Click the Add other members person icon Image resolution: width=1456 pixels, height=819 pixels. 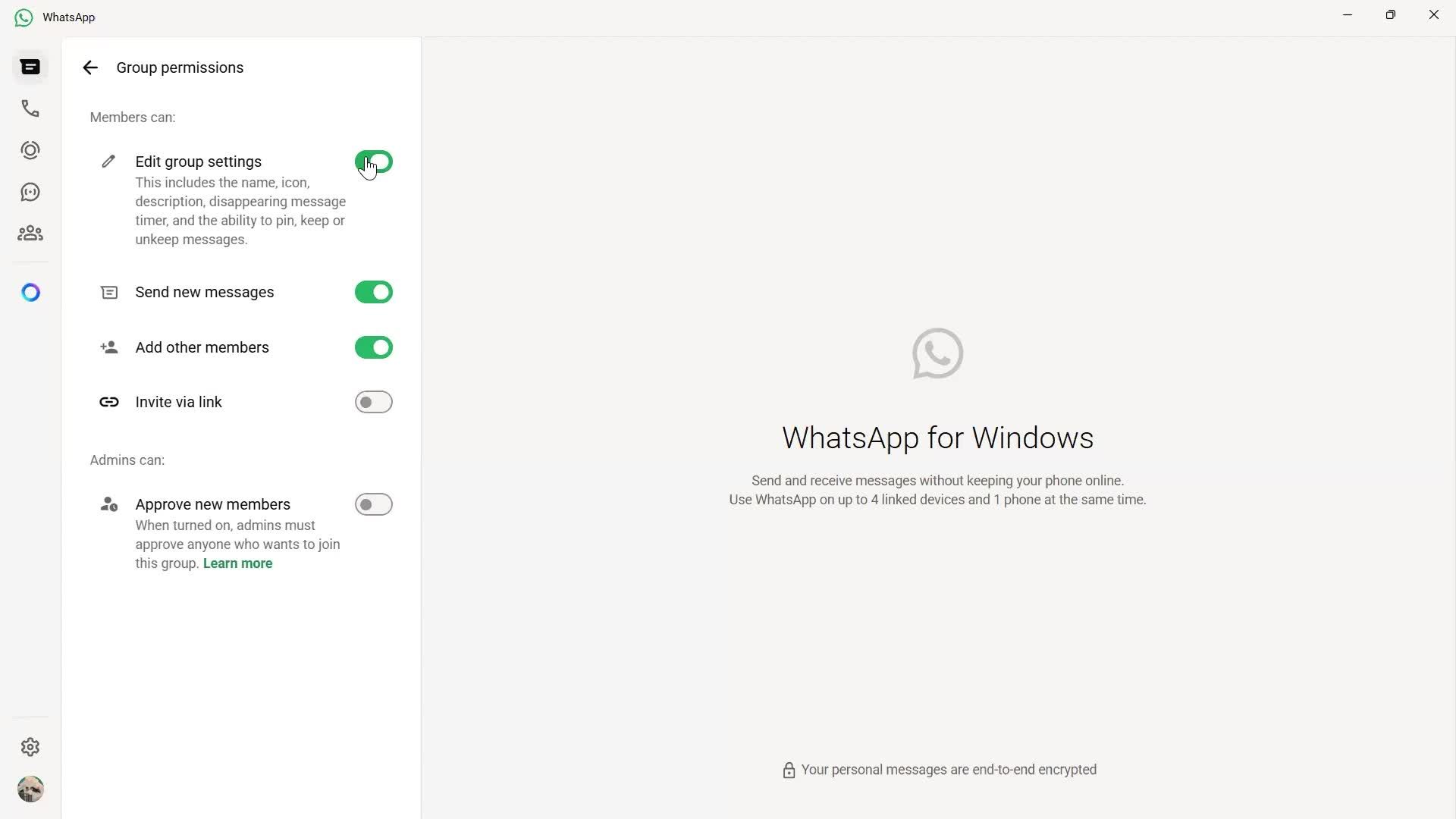tap(108, 347)
